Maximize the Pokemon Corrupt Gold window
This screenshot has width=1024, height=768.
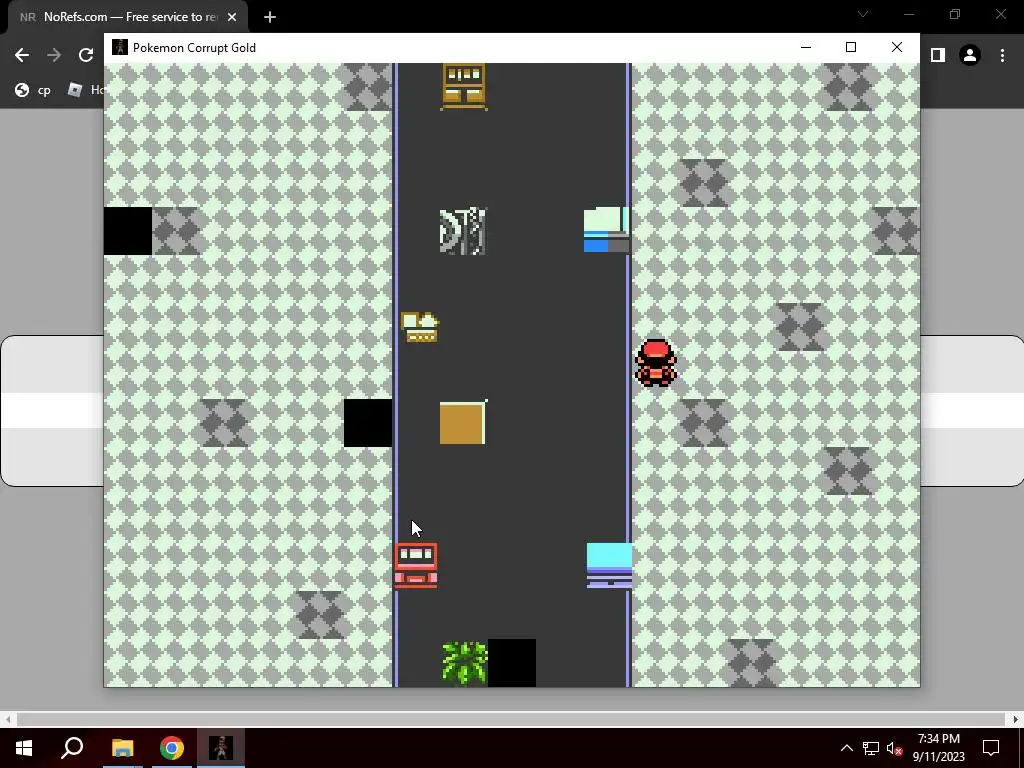coord(850,47)
